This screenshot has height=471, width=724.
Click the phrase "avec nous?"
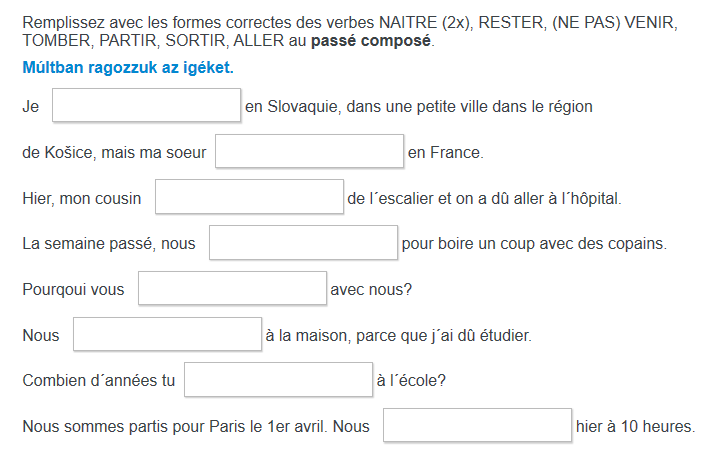pyautogui.click(x=371, y=290)
